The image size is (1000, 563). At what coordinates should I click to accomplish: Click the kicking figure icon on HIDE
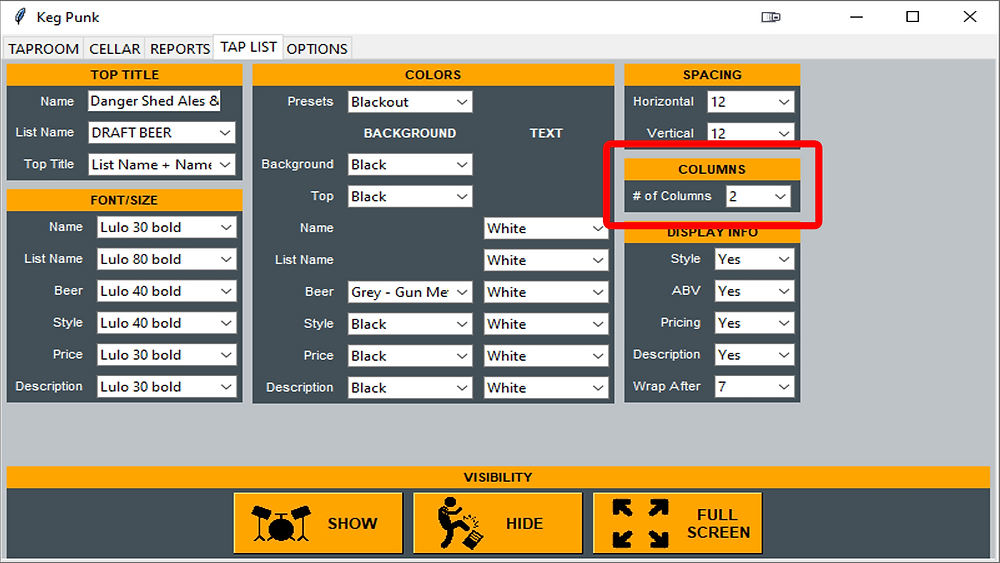pos(460,523)
